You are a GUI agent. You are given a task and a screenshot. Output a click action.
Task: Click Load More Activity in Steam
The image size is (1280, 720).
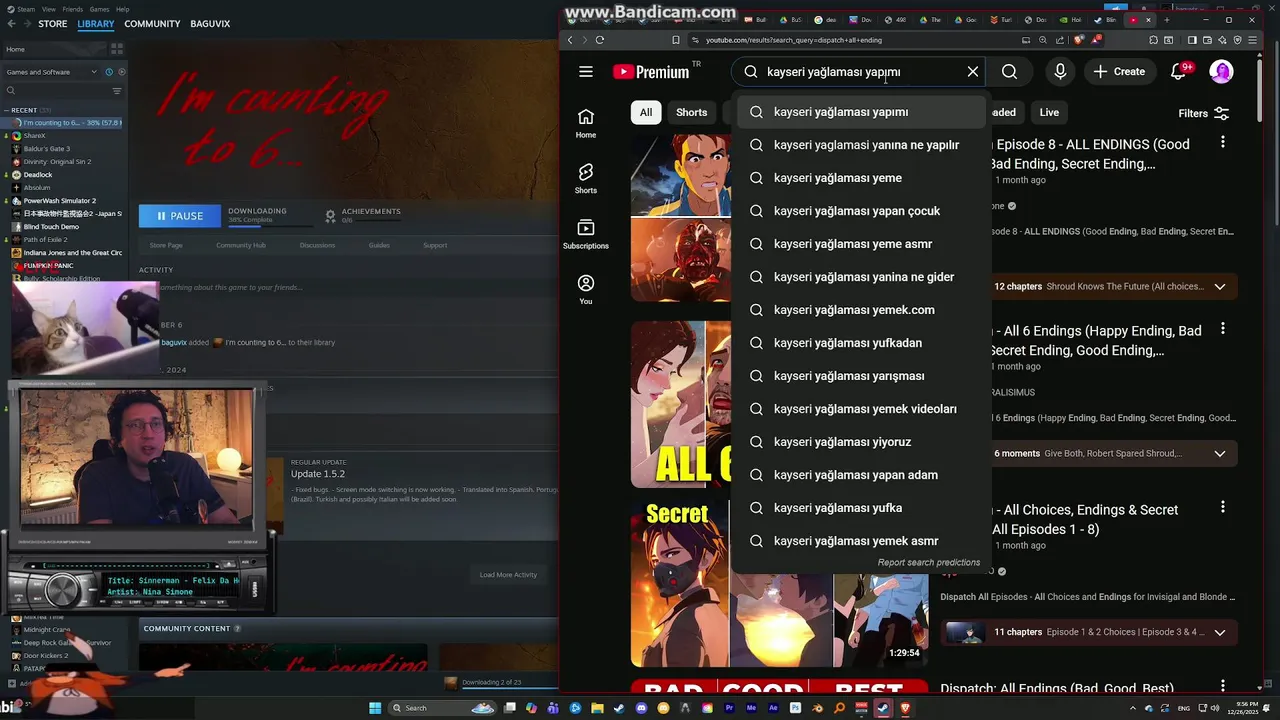508,575
